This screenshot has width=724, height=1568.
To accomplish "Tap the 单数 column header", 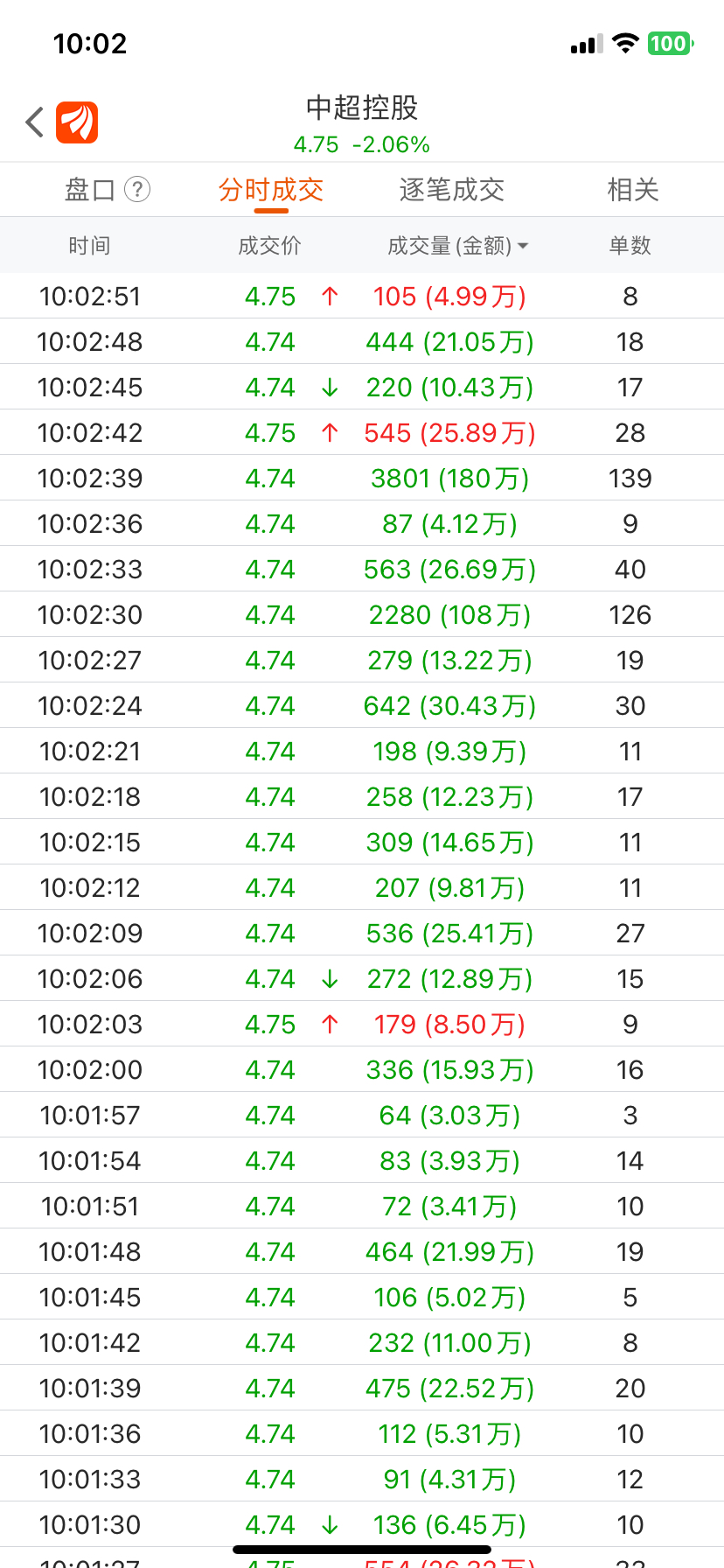I will 630,246.
